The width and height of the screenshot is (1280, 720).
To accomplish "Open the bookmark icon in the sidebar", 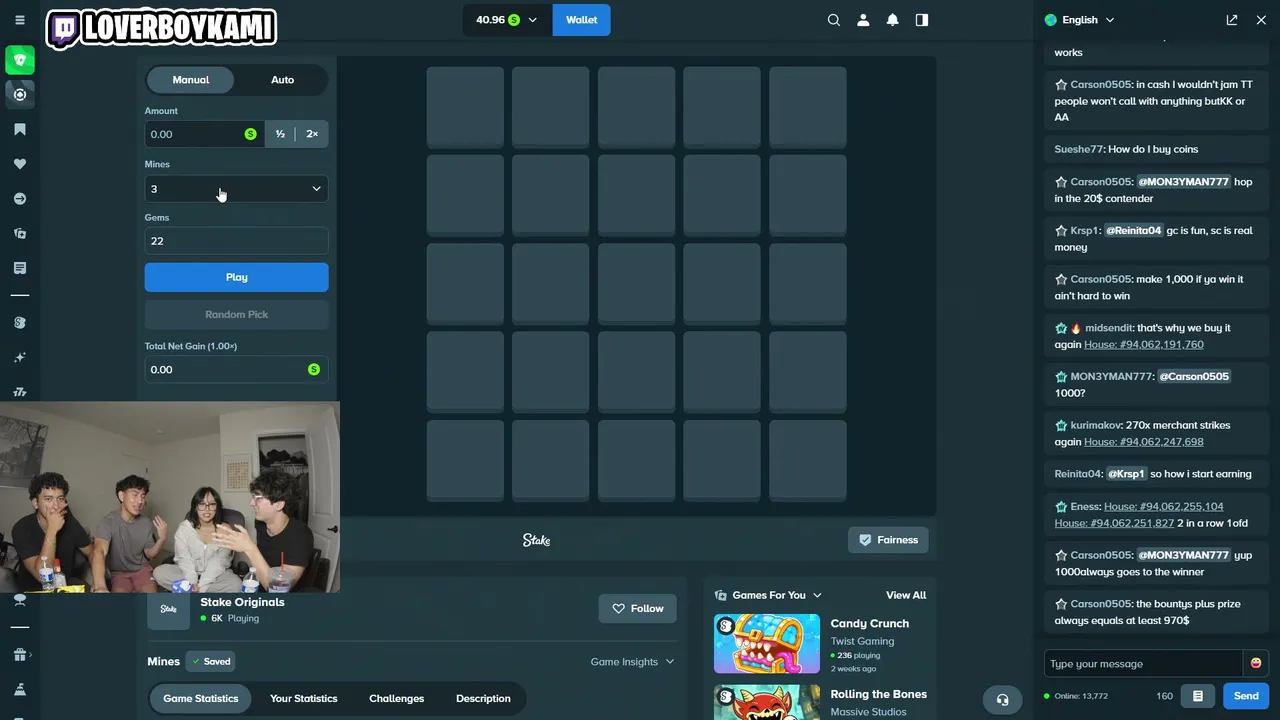I will pyautogui.click(x=19, y=129).
